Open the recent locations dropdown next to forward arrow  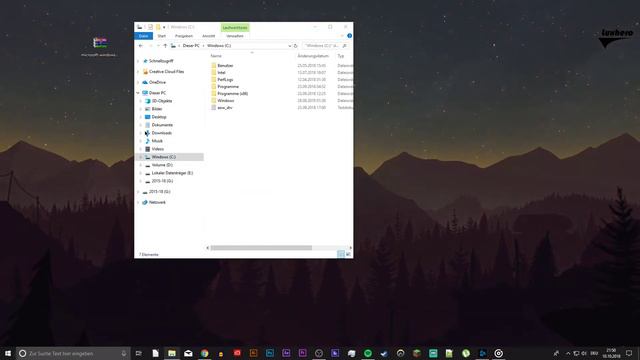click(x=158, y=46)
